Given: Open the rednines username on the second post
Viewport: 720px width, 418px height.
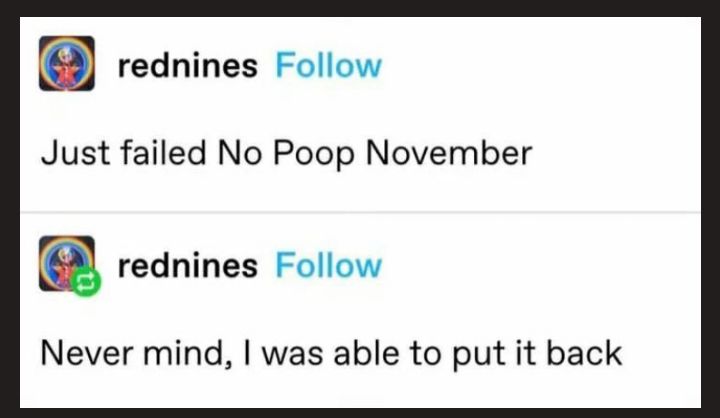Looking at the screenshot, I should pyautogui.click(x=187, y=266).
